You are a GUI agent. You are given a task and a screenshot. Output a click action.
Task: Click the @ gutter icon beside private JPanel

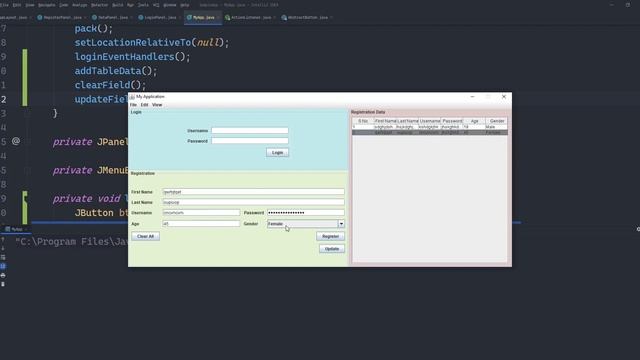tap(16, 141)
